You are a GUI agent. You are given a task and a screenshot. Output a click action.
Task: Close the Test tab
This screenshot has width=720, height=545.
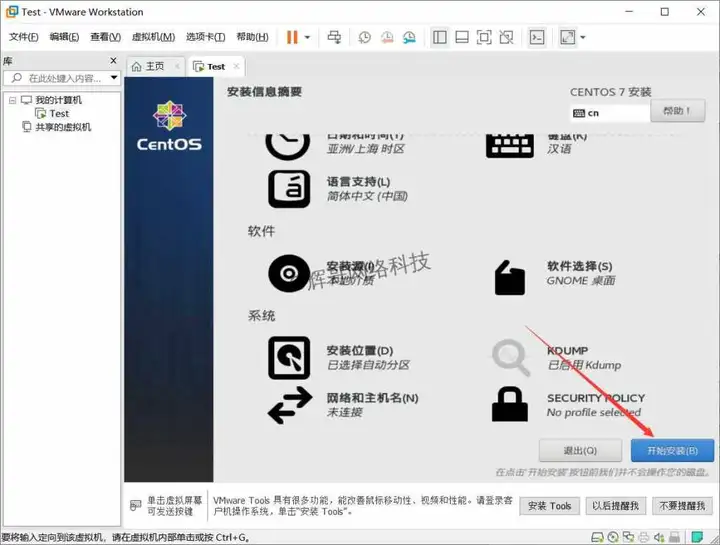pyautogui.click(x=236, y=66)
